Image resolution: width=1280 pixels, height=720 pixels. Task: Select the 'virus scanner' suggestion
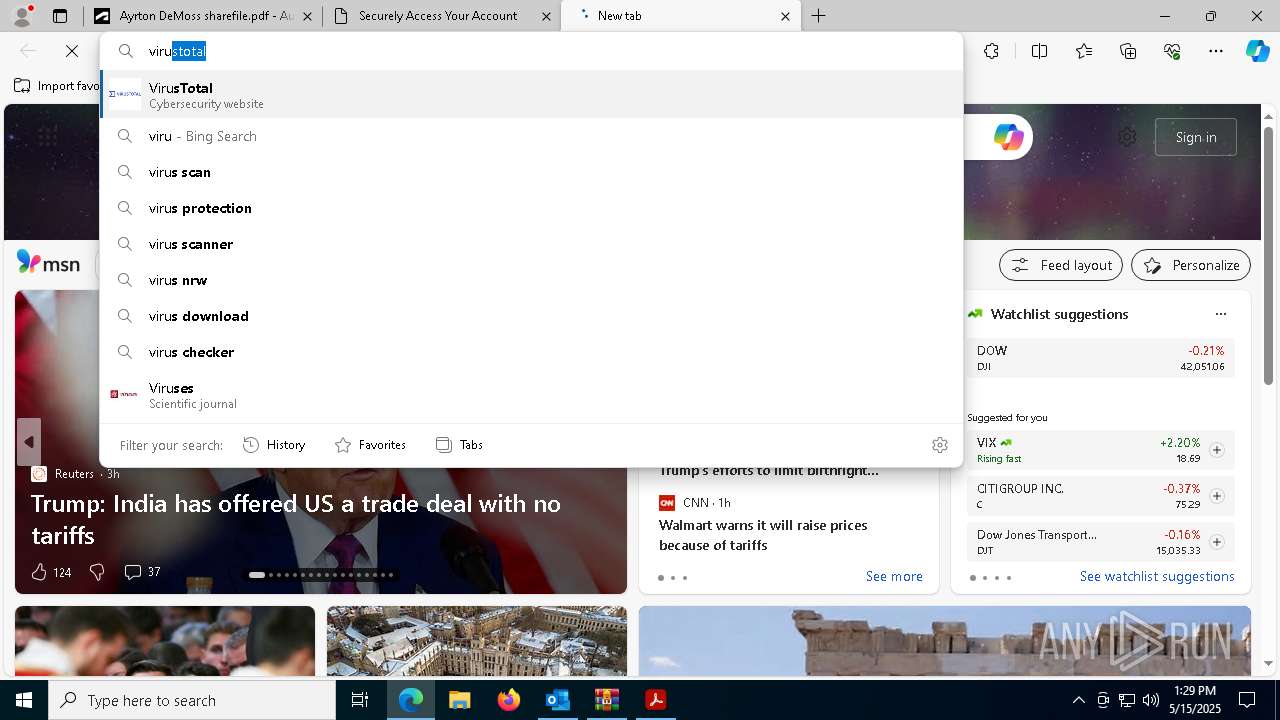(x=531, y=244)
